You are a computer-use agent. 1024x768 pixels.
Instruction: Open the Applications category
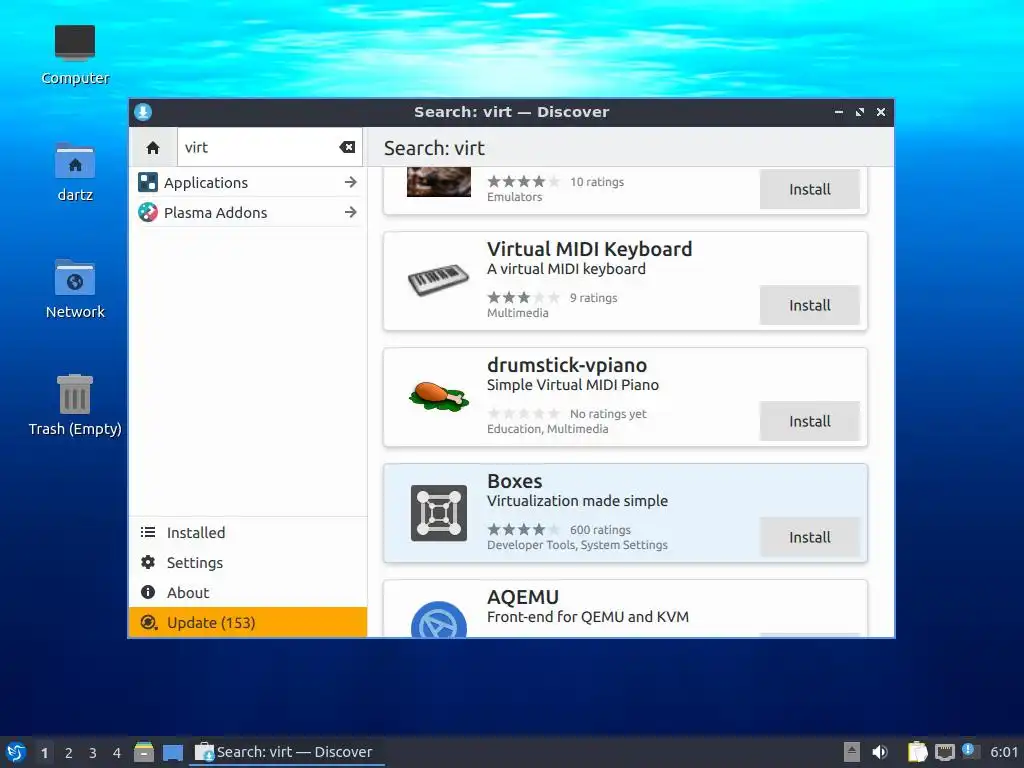248,182
